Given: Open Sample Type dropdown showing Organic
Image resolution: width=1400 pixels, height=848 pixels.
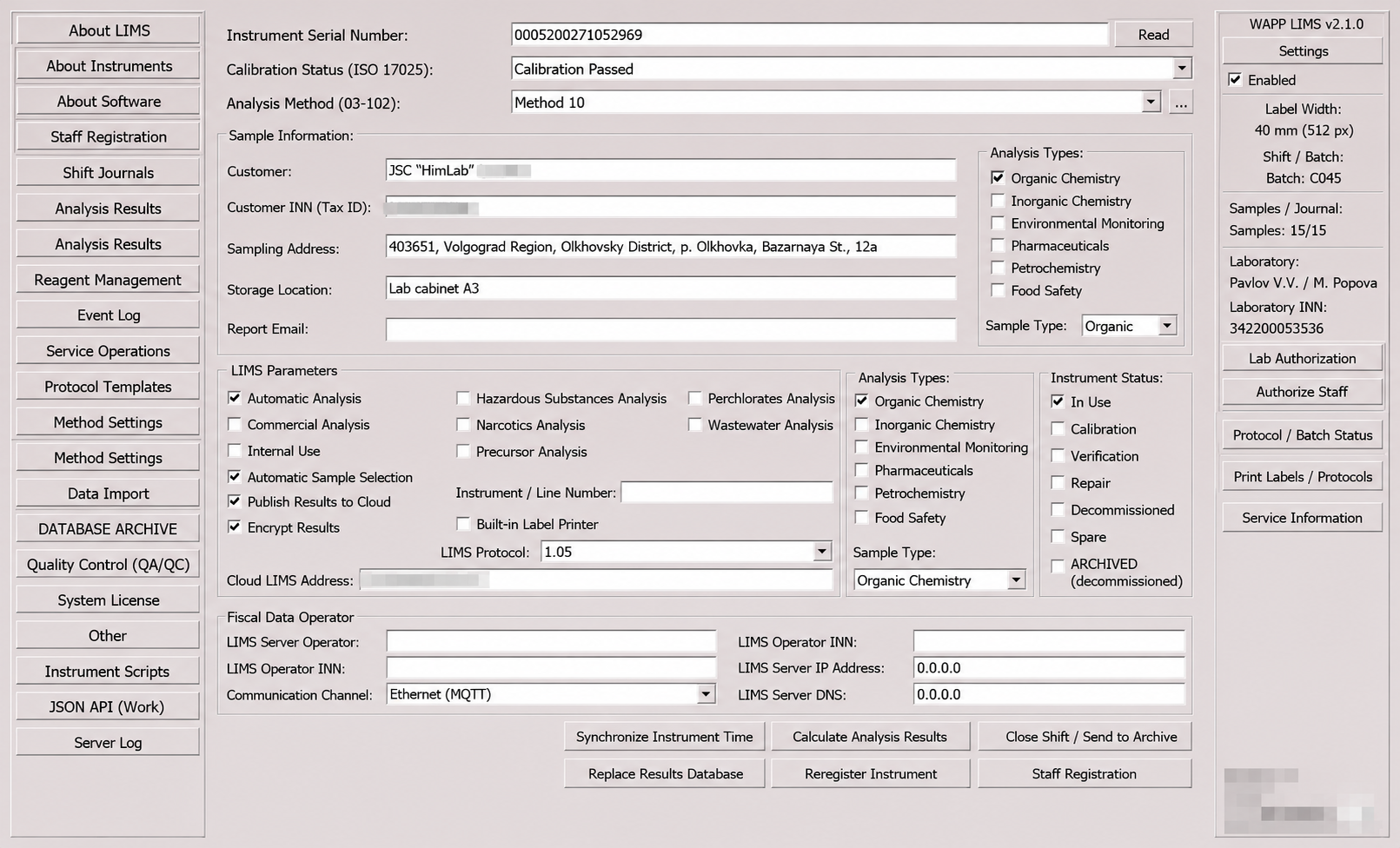Looking at the screenshot, I should (1167, 326).
